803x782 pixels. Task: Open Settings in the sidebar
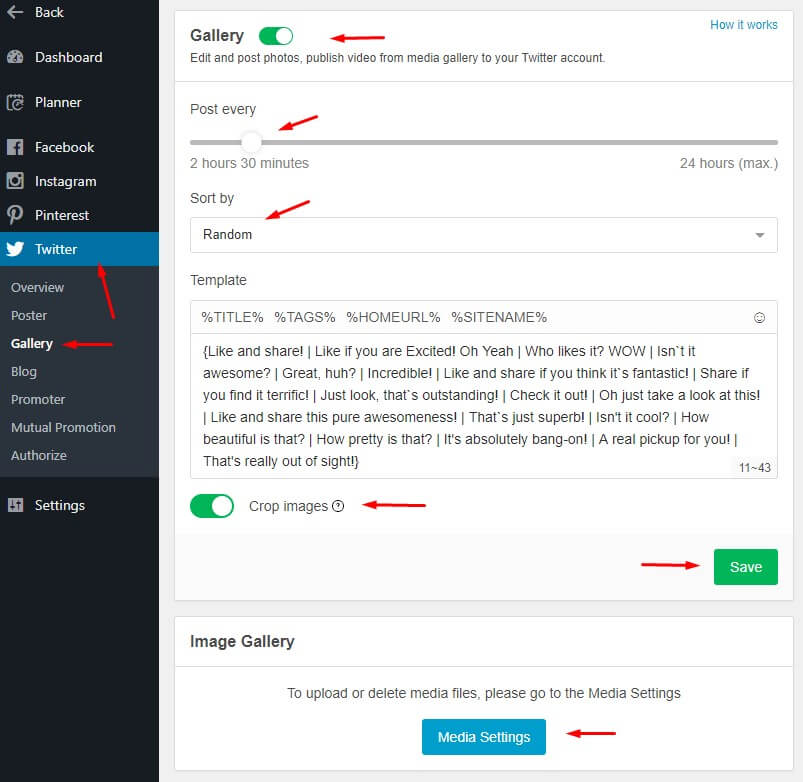pyautogui.click(x=79, y=505)
